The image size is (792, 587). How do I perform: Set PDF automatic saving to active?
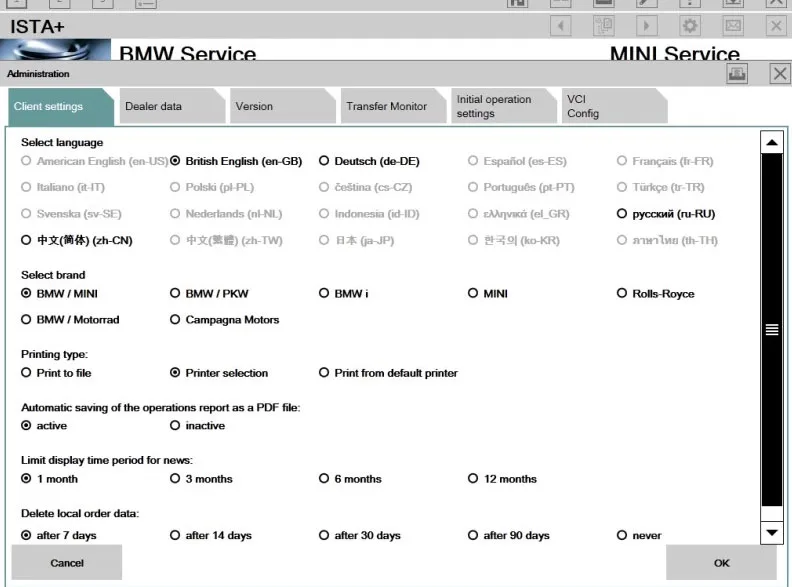point(44,425)
